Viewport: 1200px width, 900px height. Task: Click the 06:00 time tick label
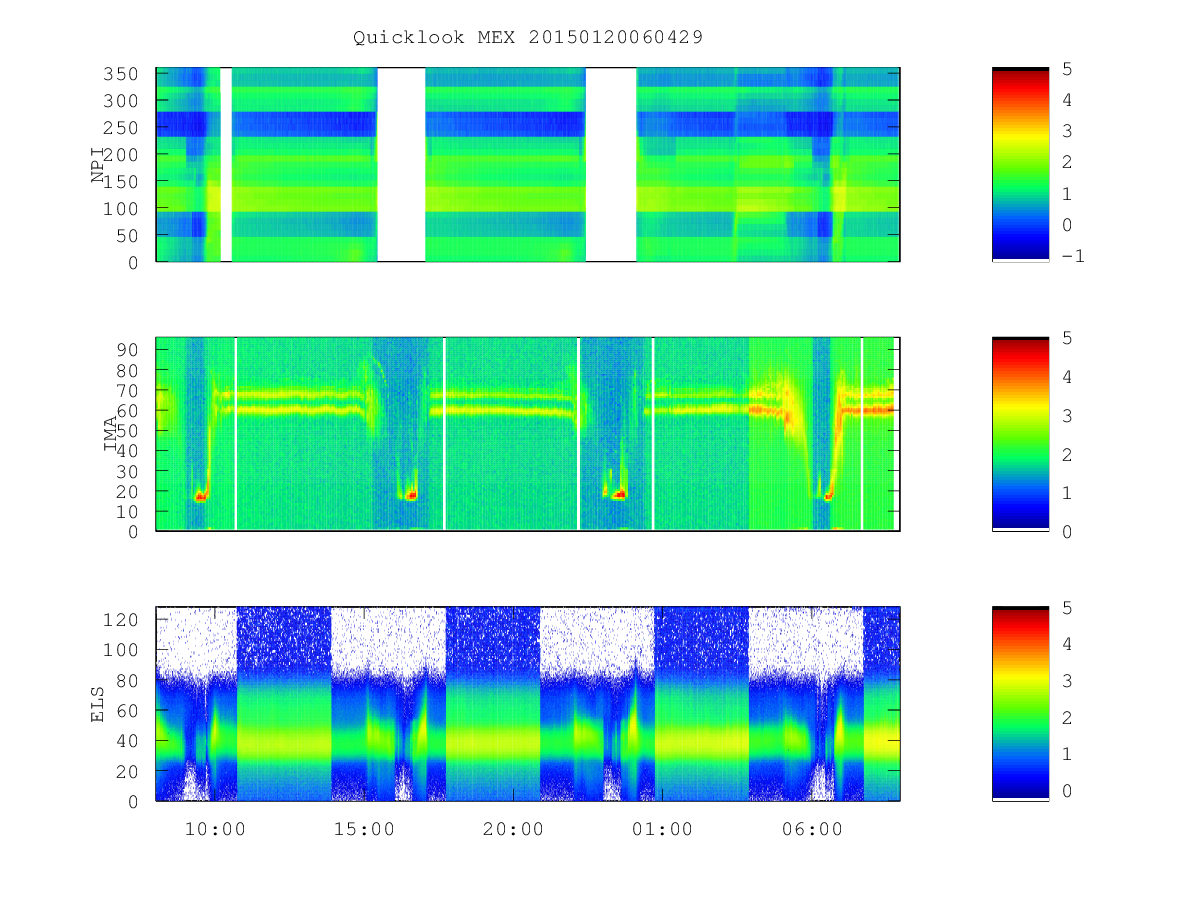point(811,829)
